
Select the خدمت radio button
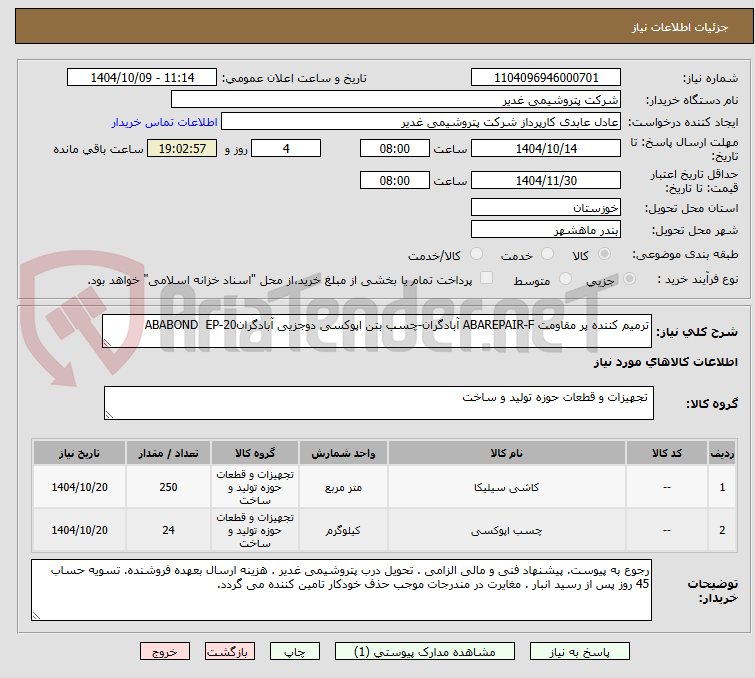(547, 254)
